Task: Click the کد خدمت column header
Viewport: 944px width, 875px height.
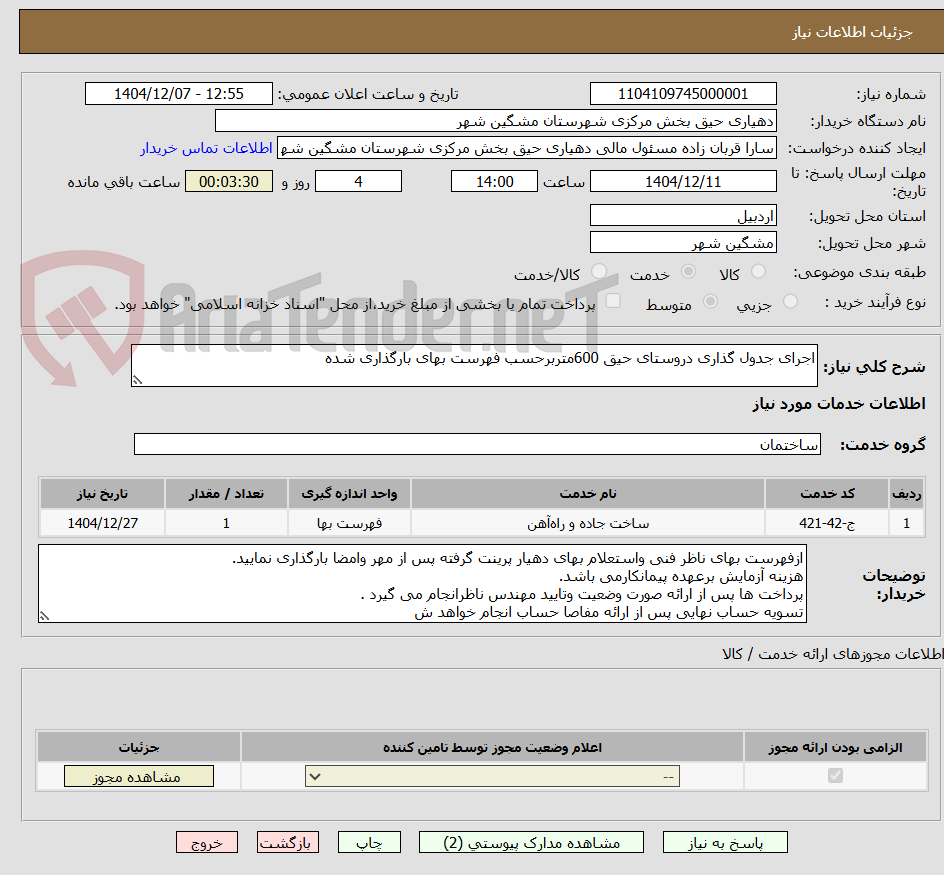Action: click(x=827, y=494)
